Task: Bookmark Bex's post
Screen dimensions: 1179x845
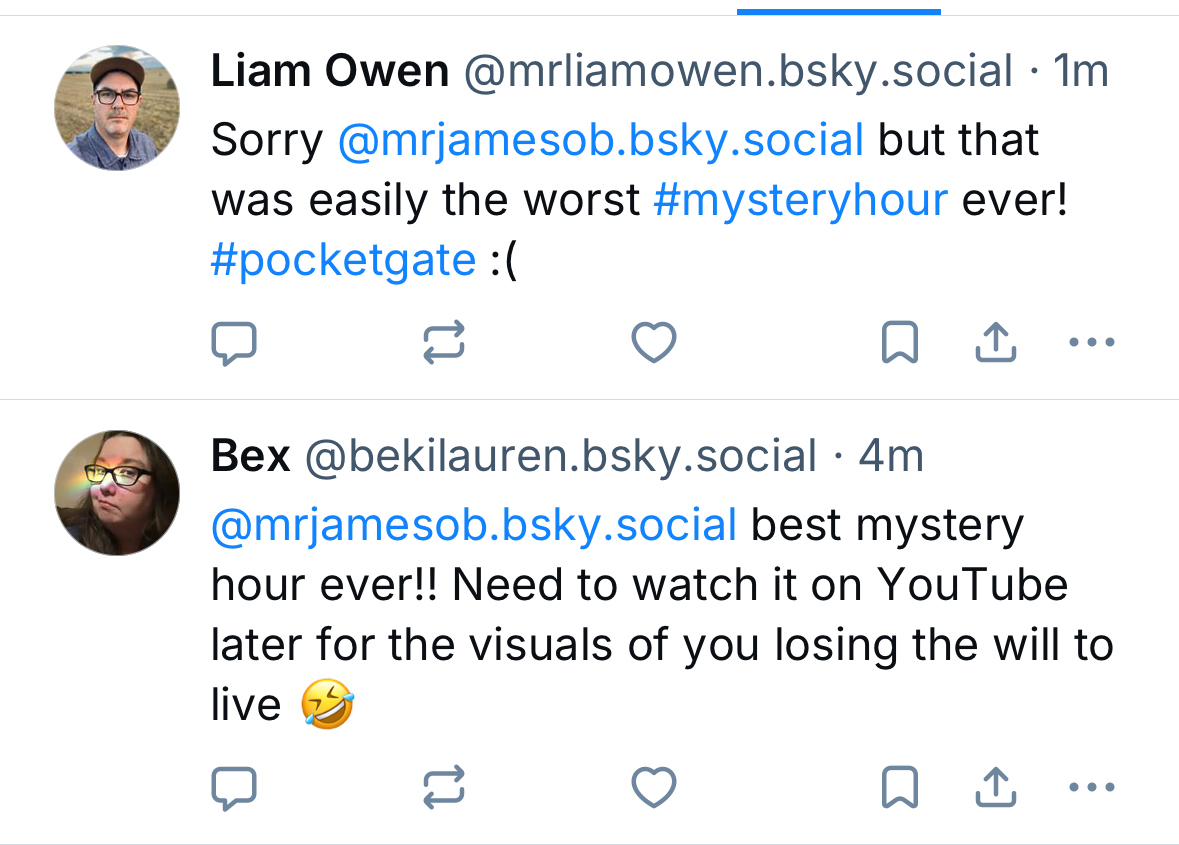Action: click(x=899, y=788)
